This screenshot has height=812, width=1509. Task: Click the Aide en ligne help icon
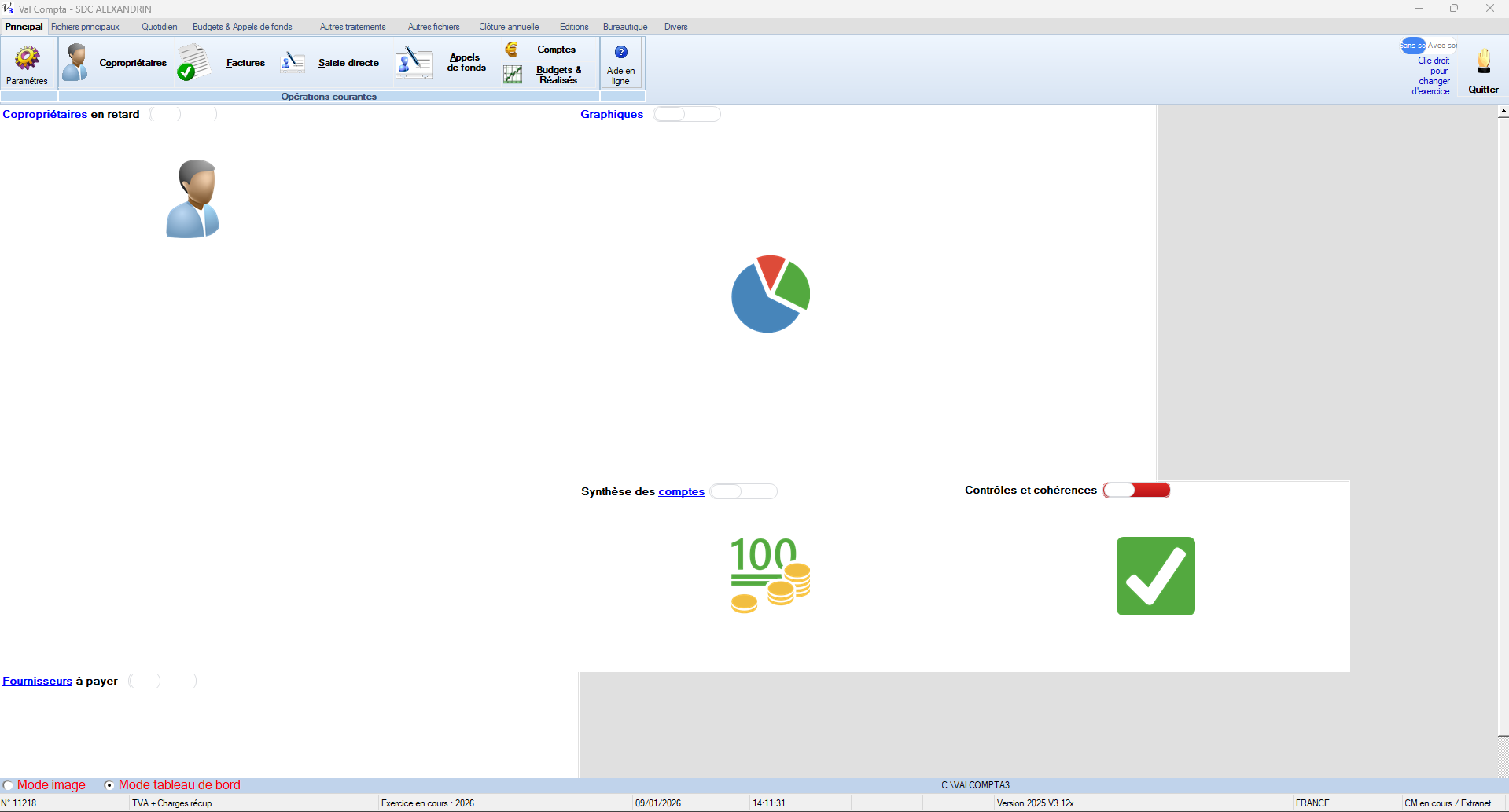point(620,52)
